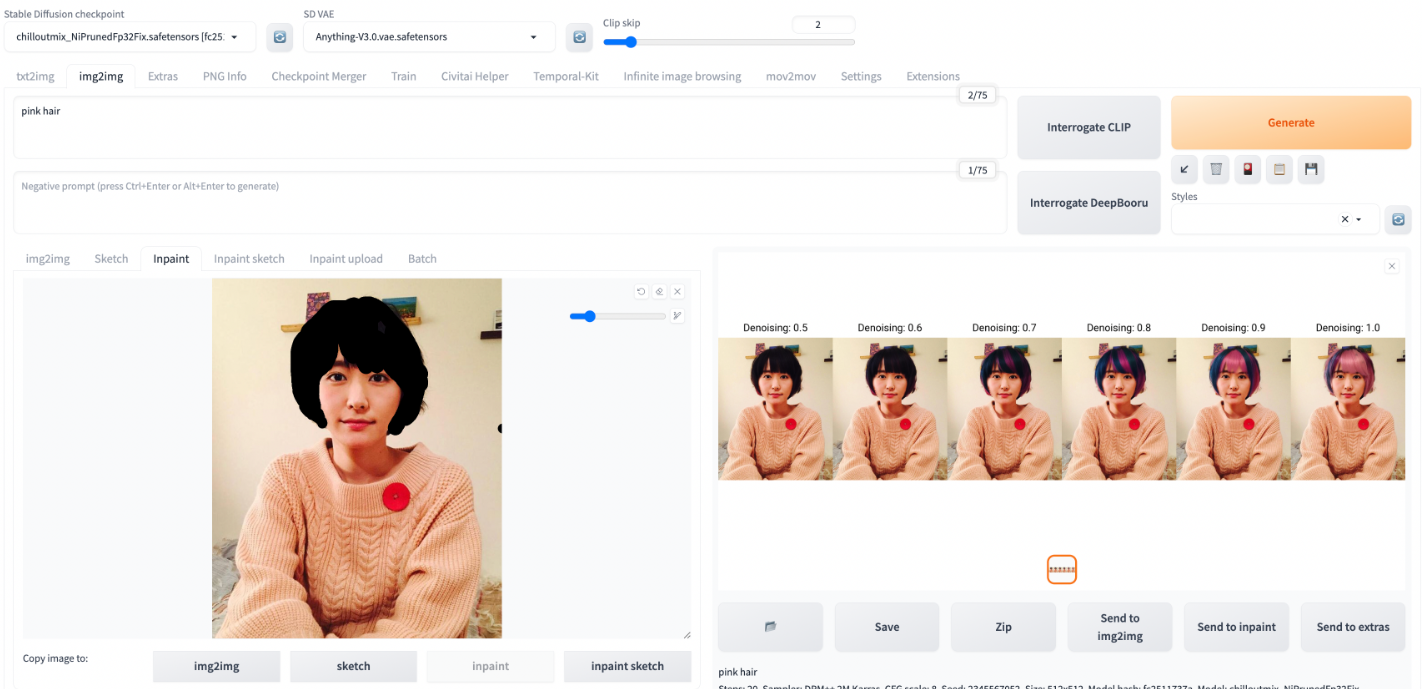
Task: Copy image to img2img button
Action: click(x=216, y=666)
